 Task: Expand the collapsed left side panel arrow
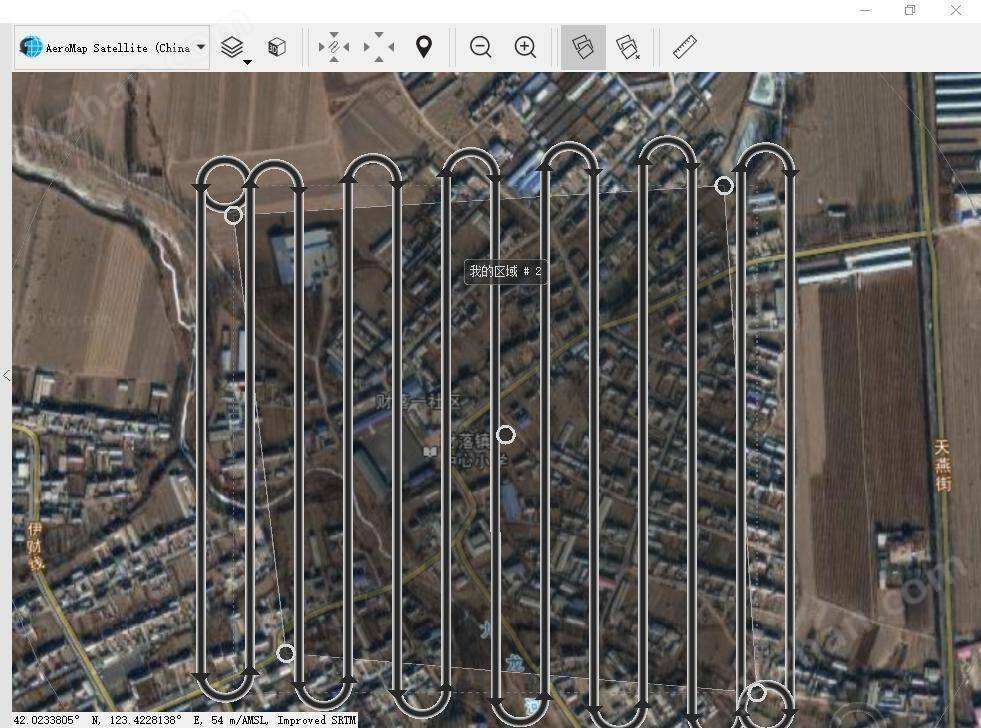(x=6, y=376)
